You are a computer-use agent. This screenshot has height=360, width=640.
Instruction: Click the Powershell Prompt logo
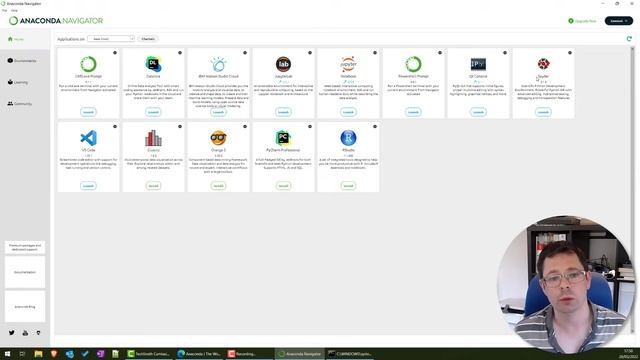point(413,64)
